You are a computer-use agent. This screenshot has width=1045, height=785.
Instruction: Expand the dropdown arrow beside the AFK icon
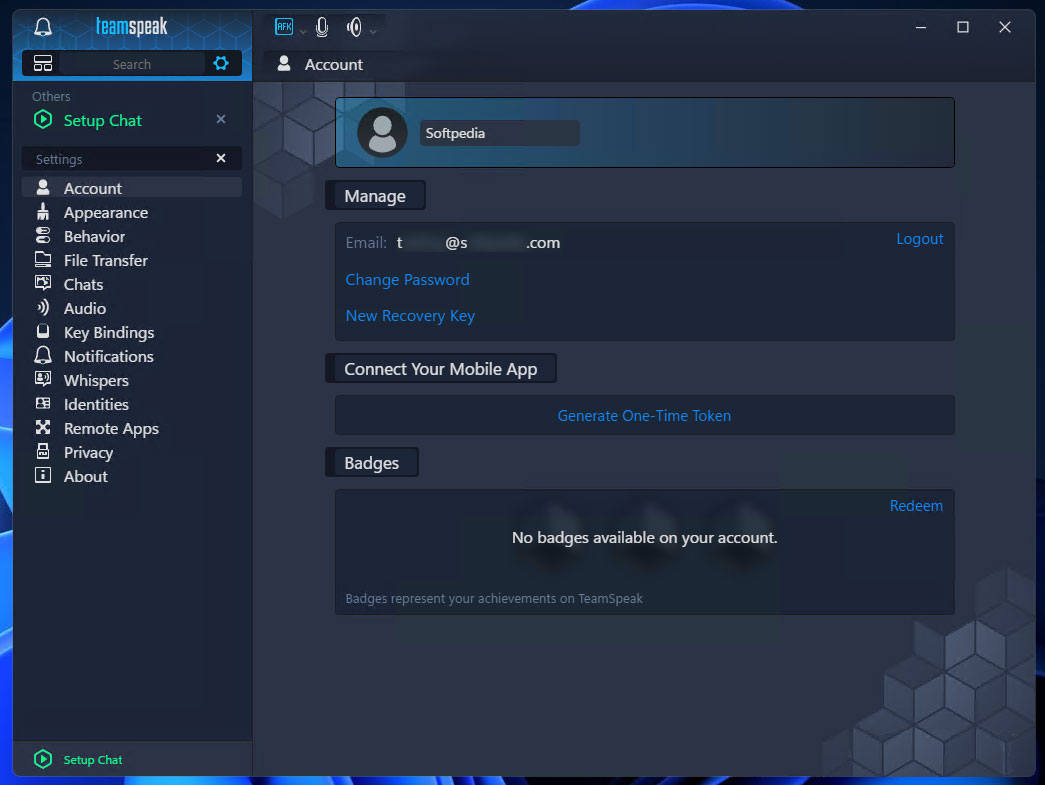[x=303, y=31]
